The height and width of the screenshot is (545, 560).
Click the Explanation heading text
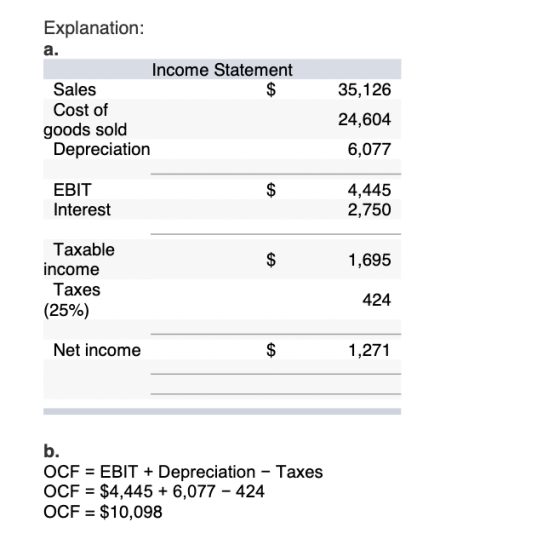tap(94, 28)
